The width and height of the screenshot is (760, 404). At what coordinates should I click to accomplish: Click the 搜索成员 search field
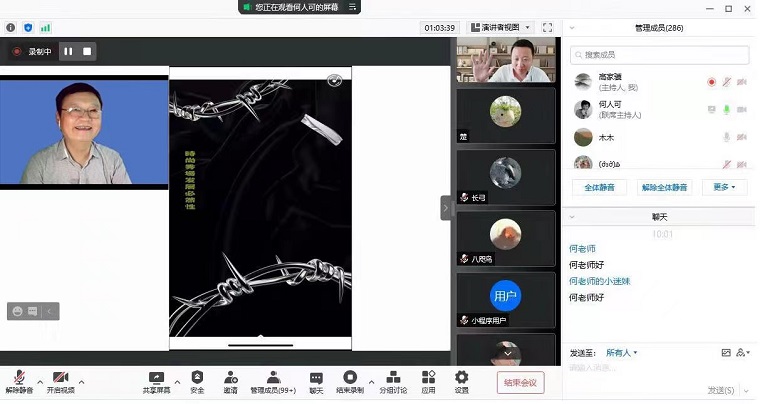(660, 55)
